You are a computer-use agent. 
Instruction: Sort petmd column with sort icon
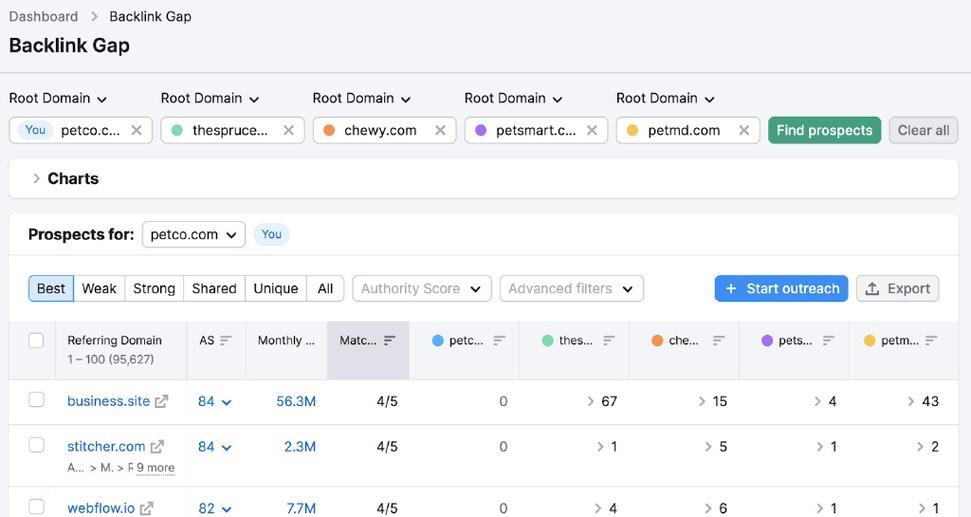(931, 341)
